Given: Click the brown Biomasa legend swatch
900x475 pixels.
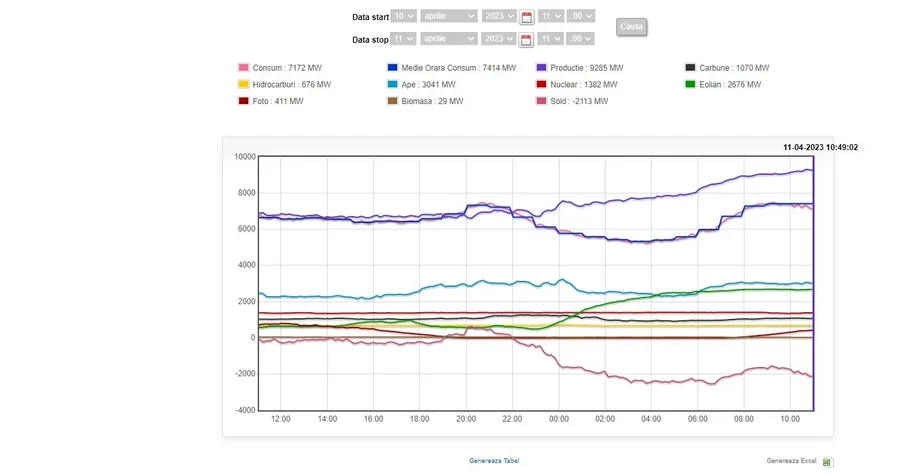Looking at the screenshot, I should tap(392, 102).
